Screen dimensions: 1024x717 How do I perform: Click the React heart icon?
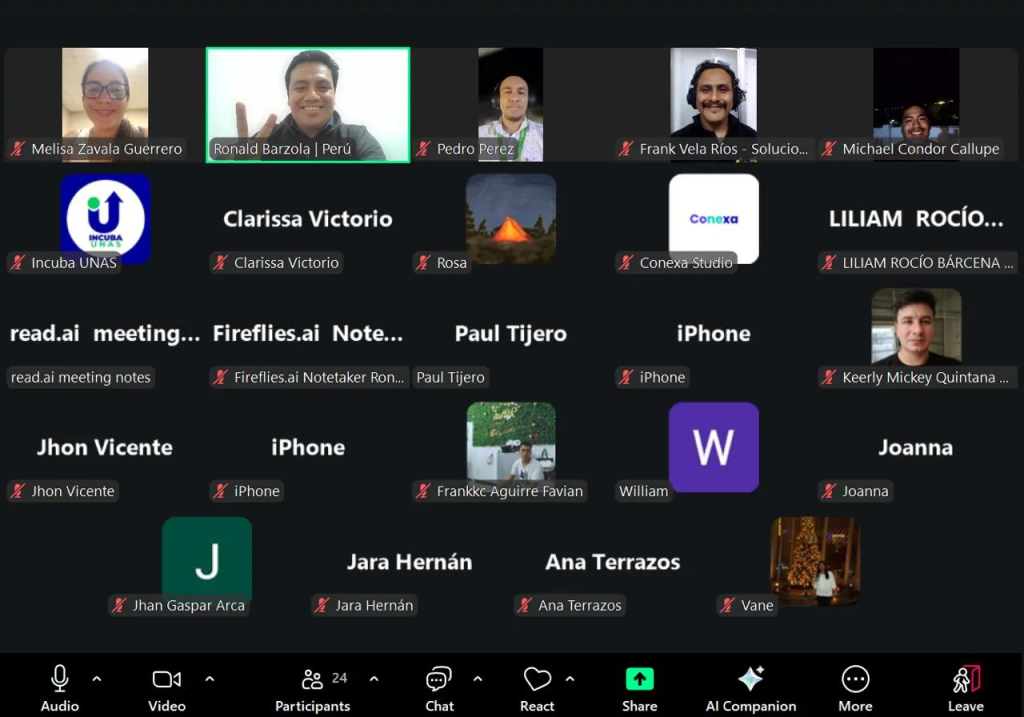(x=537, y=679)
